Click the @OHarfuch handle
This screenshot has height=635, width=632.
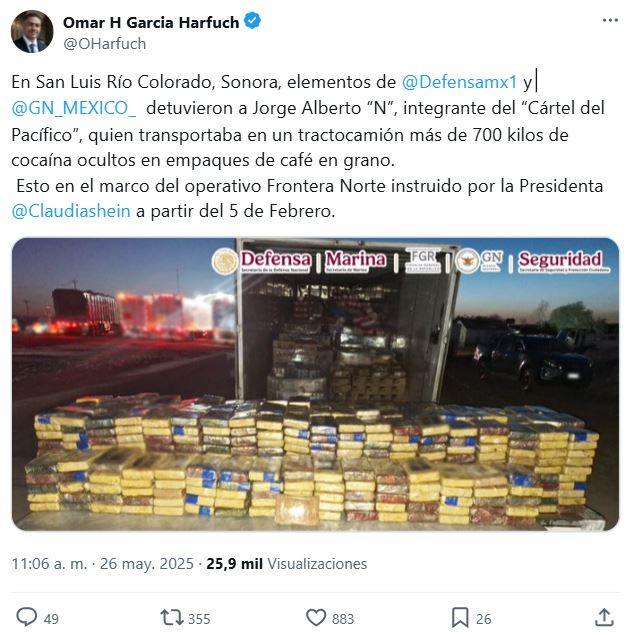pyautogui.click(x=104, y=44)
